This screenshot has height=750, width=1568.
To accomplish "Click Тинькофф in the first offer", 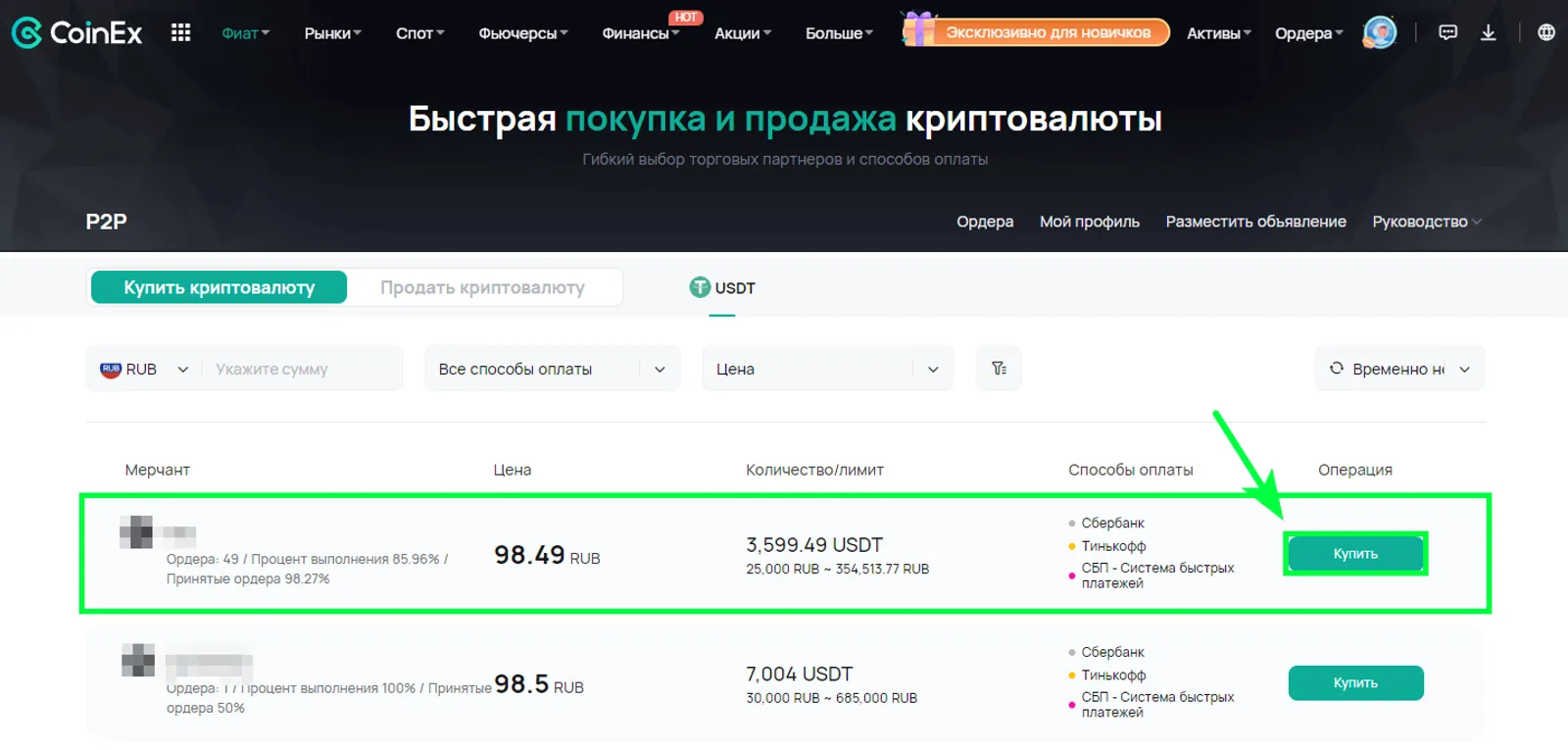I will coord(1113,546).
